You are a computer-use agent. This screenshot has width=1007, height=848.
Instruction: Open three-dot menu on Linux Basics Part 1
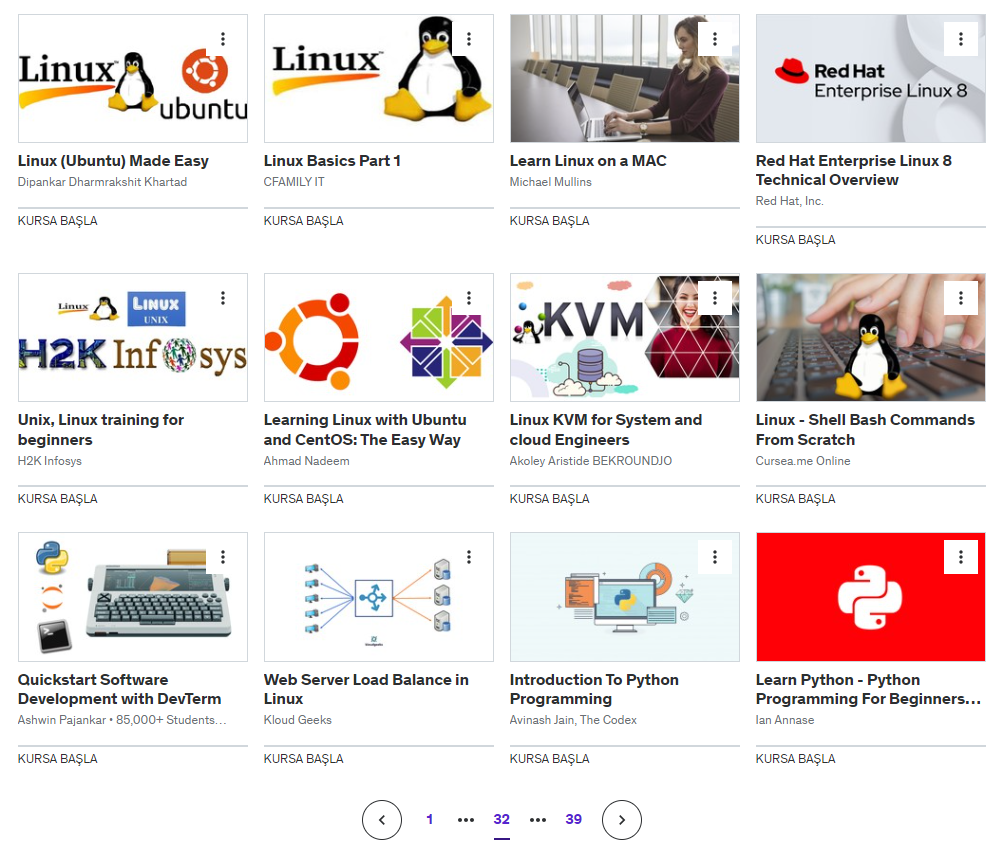tap(469, 39)
